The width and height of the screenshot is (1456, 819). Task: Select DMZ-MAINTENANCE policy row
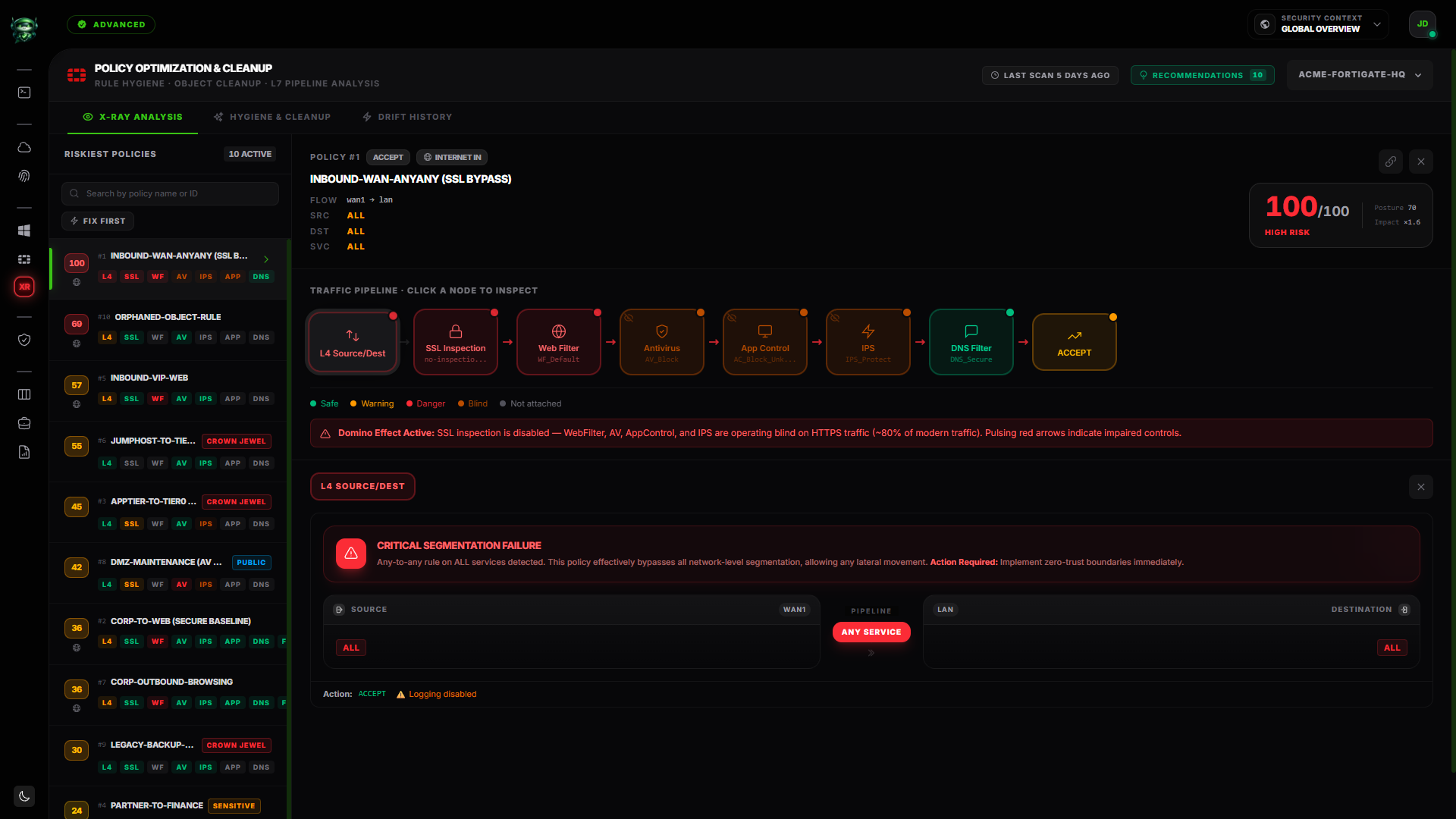(168, 573)
